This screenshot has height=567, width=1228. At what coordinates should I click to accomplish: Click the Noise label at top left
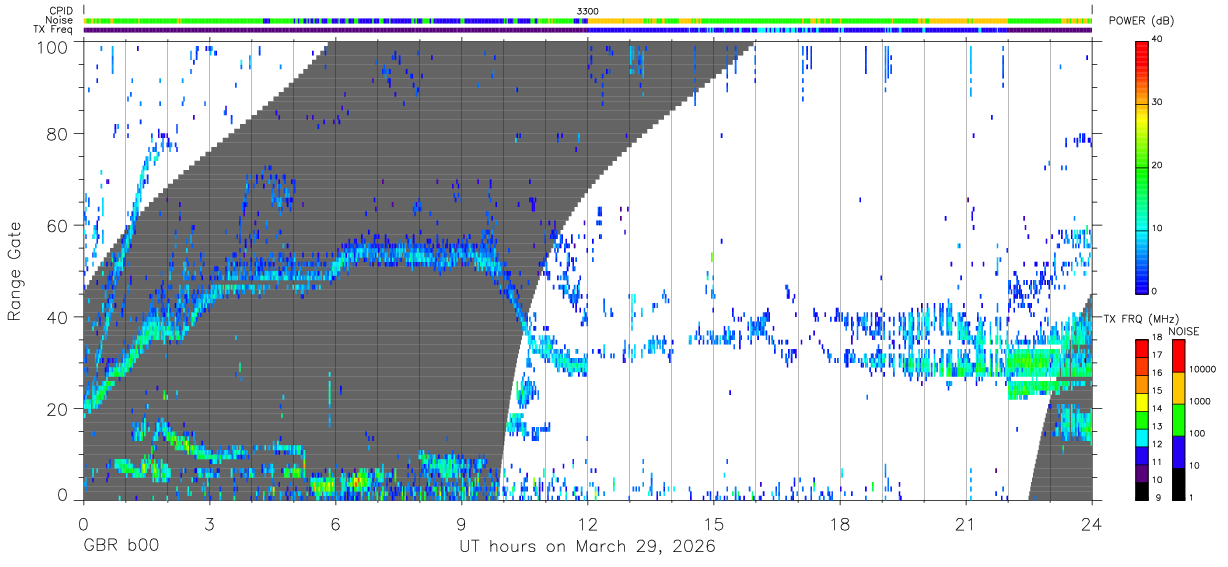coord(61,20)
